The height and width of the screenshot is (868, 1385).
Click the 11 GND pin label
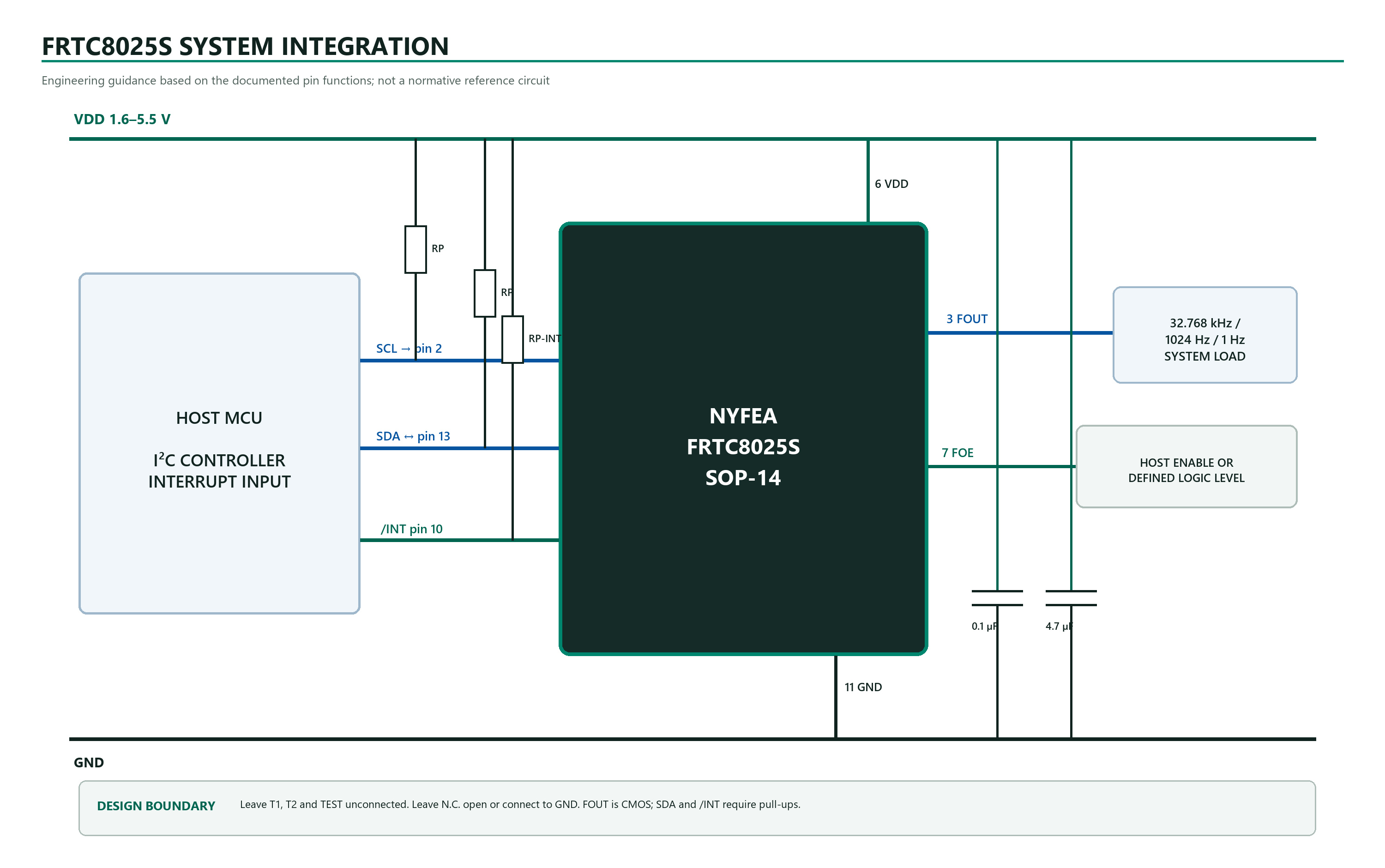point(863,687)
